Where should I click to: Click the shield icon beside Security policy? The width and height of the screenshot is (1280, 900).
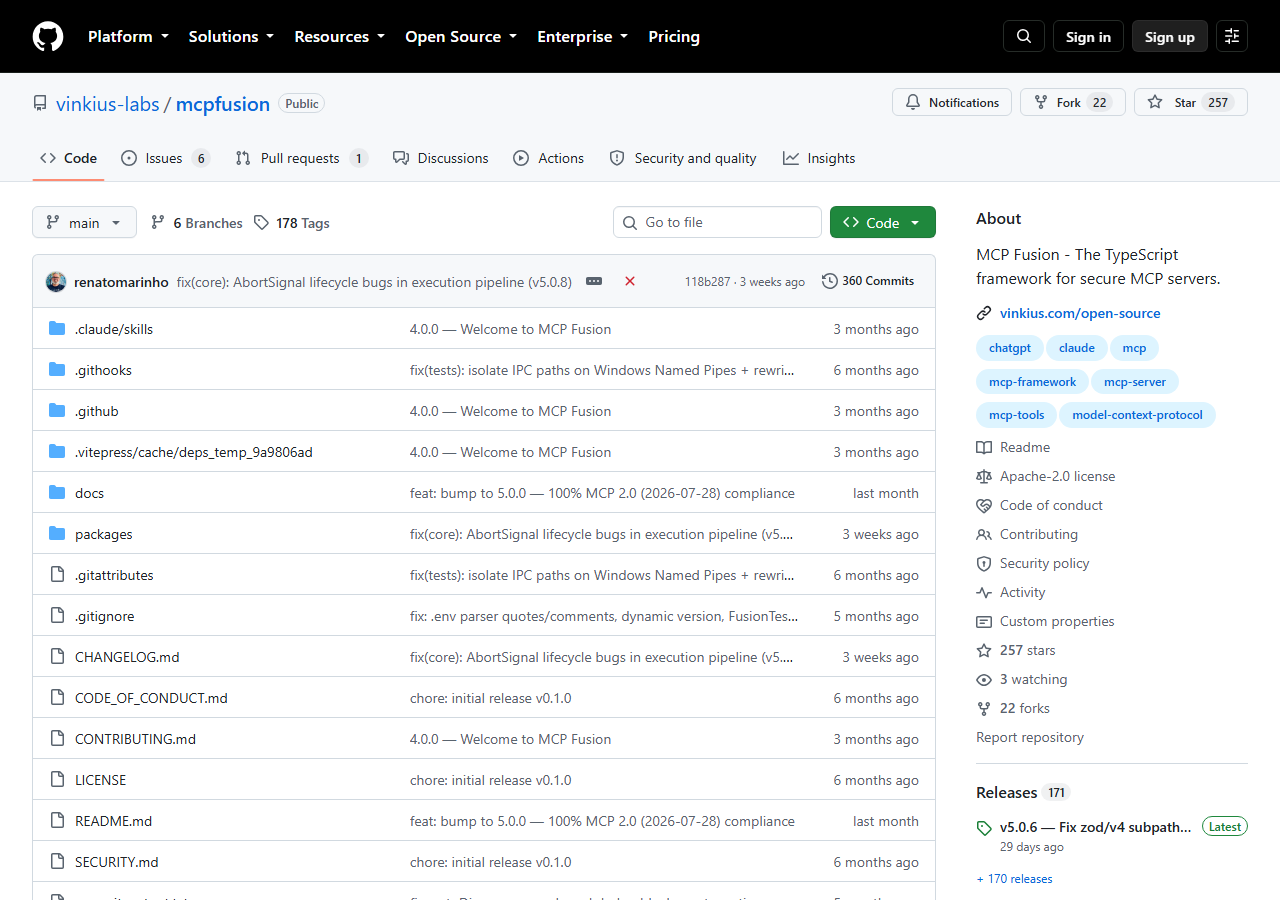pyautogui.click(x=984, y=563)
